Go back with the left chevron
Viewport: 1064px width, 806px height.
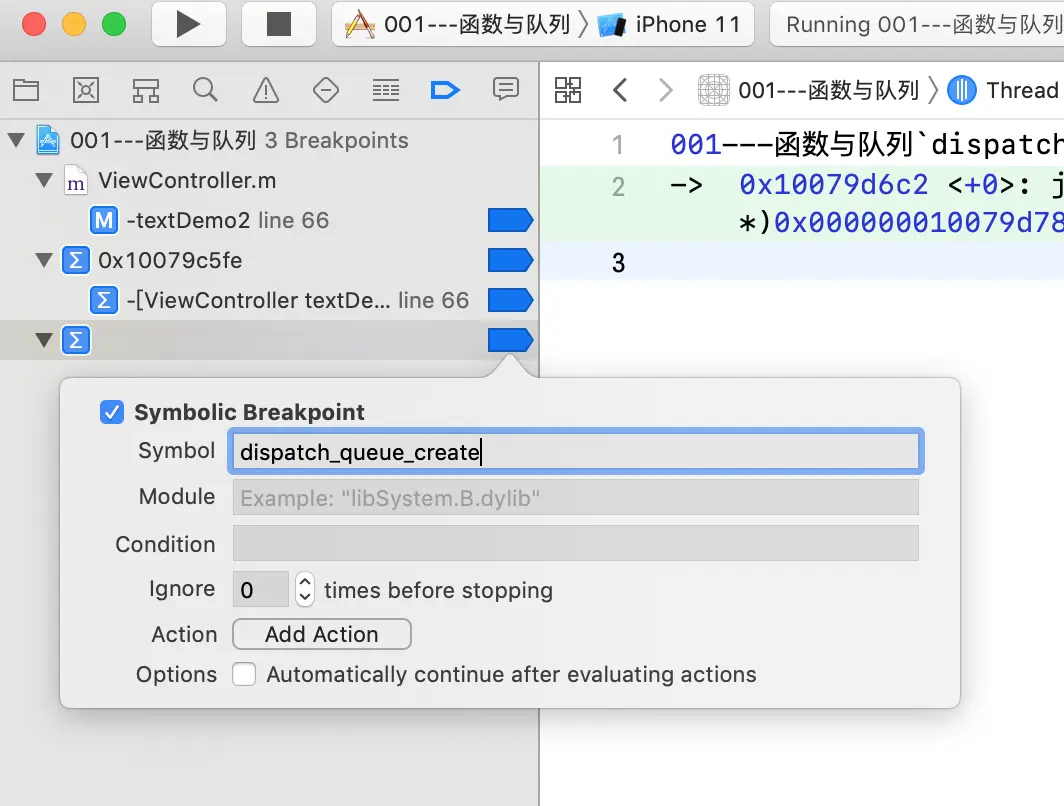pos(620,90)
